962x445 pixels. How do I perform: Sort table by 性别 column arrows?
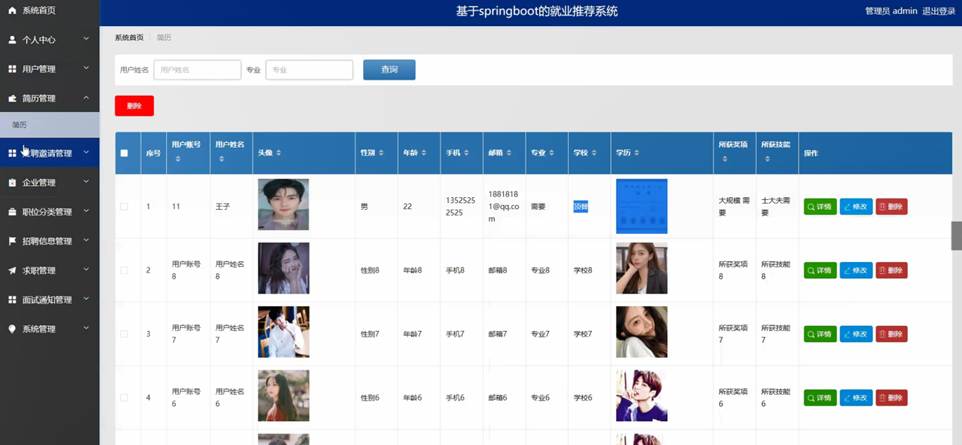(381, 152)
